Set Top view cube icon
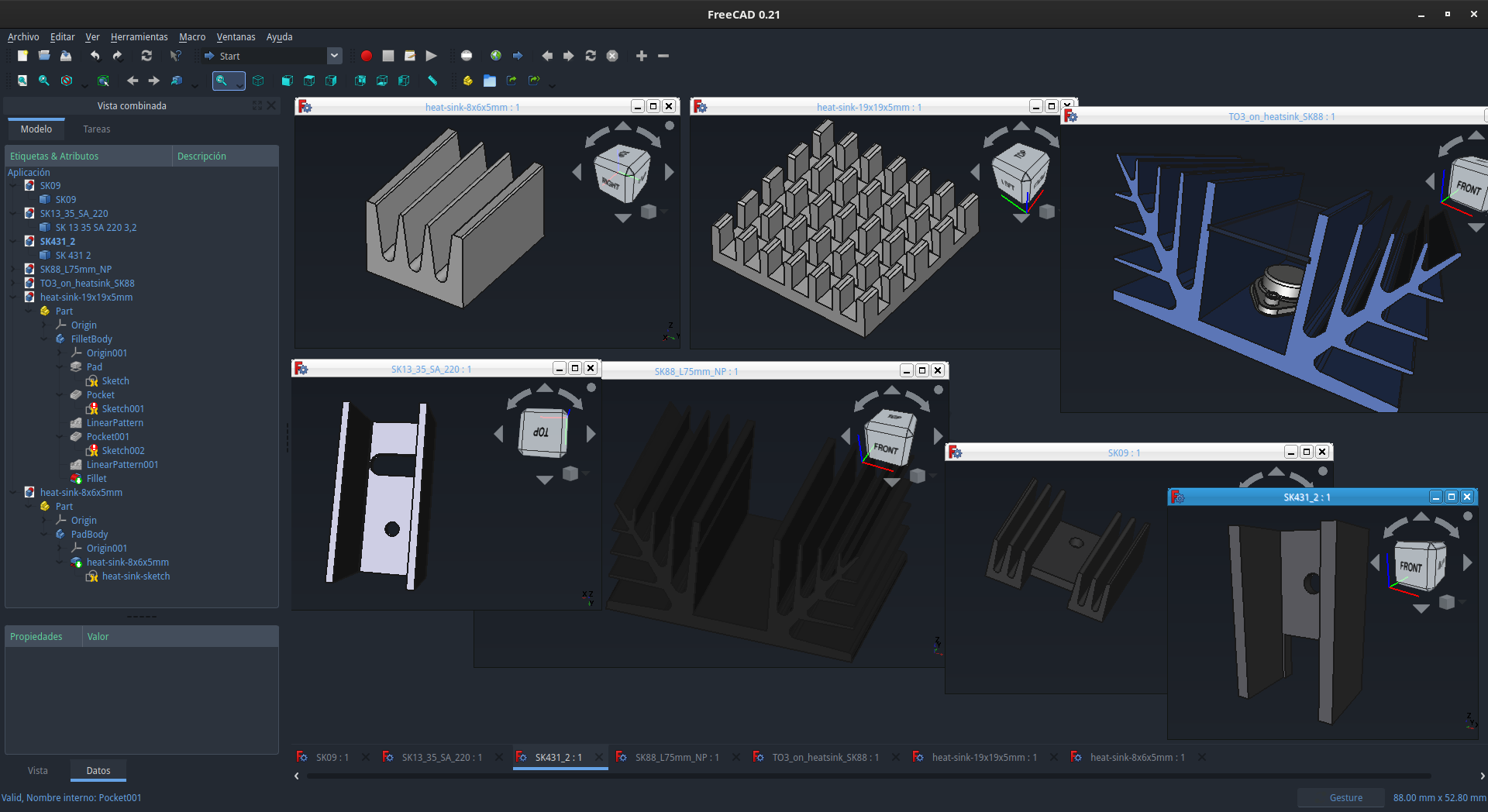 click(309, 81)
